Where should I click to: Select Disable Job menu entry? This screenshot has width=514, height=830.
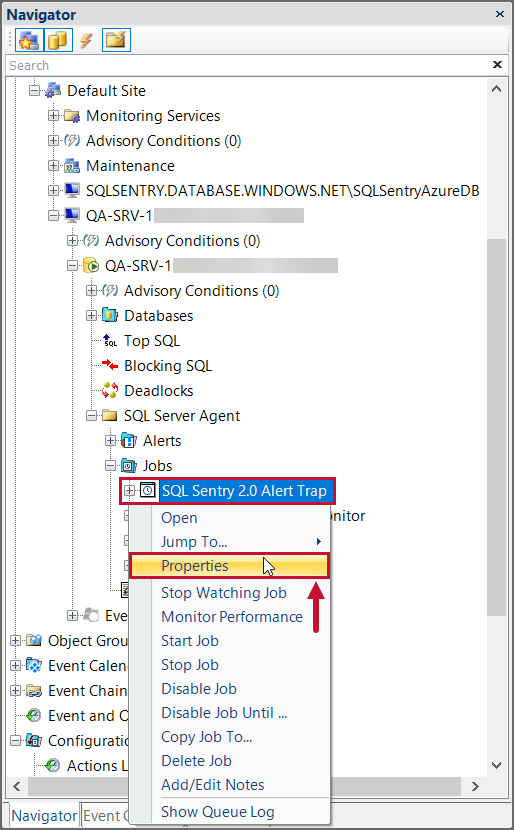tap(229, 689)
